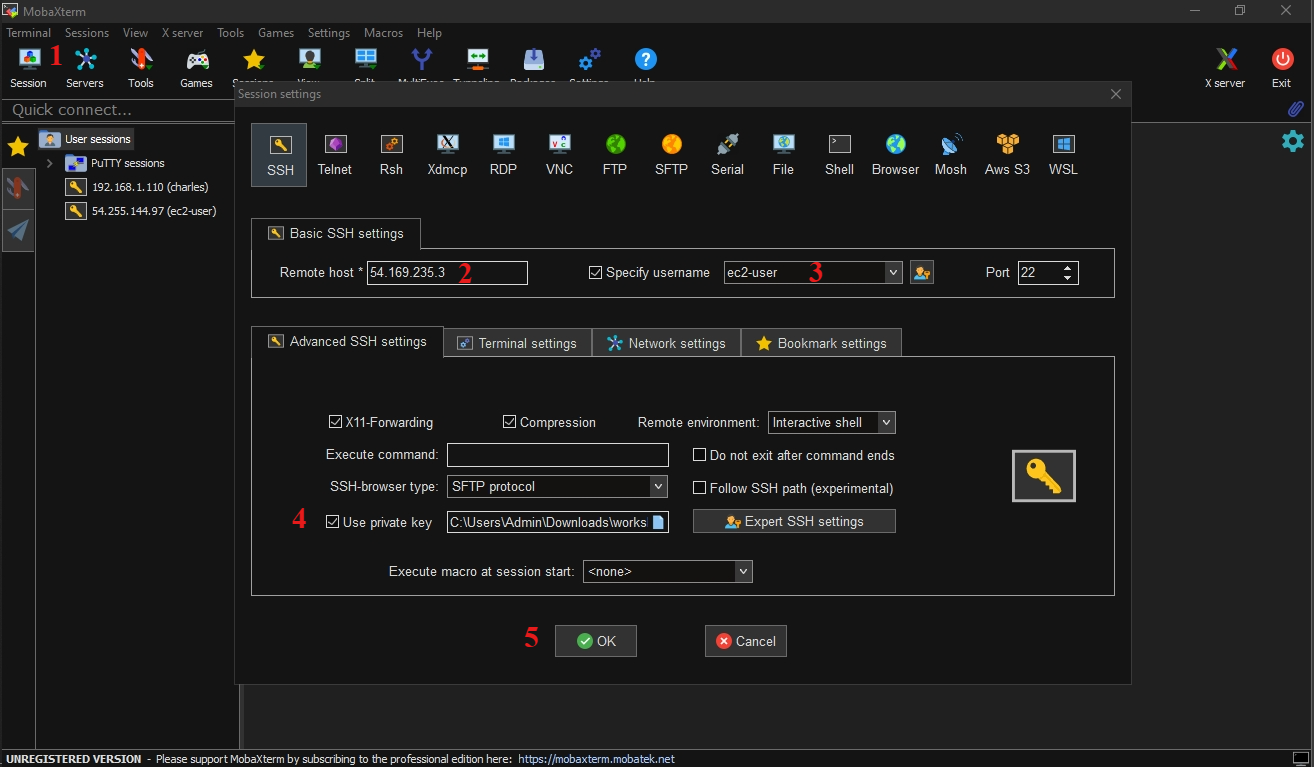Switch to Terminal settings tab
The width and height of the screenshot is (1314, 767).
coord(517,343)
